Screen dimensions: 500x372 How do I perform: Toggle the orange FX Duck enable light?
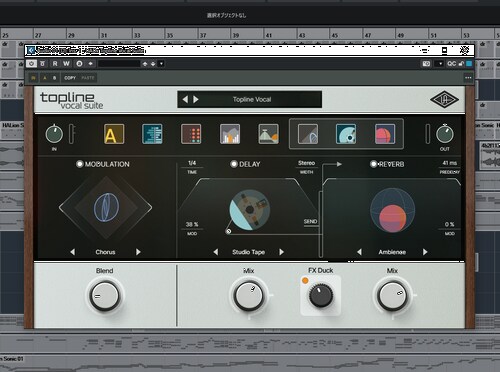click(305, 281)
